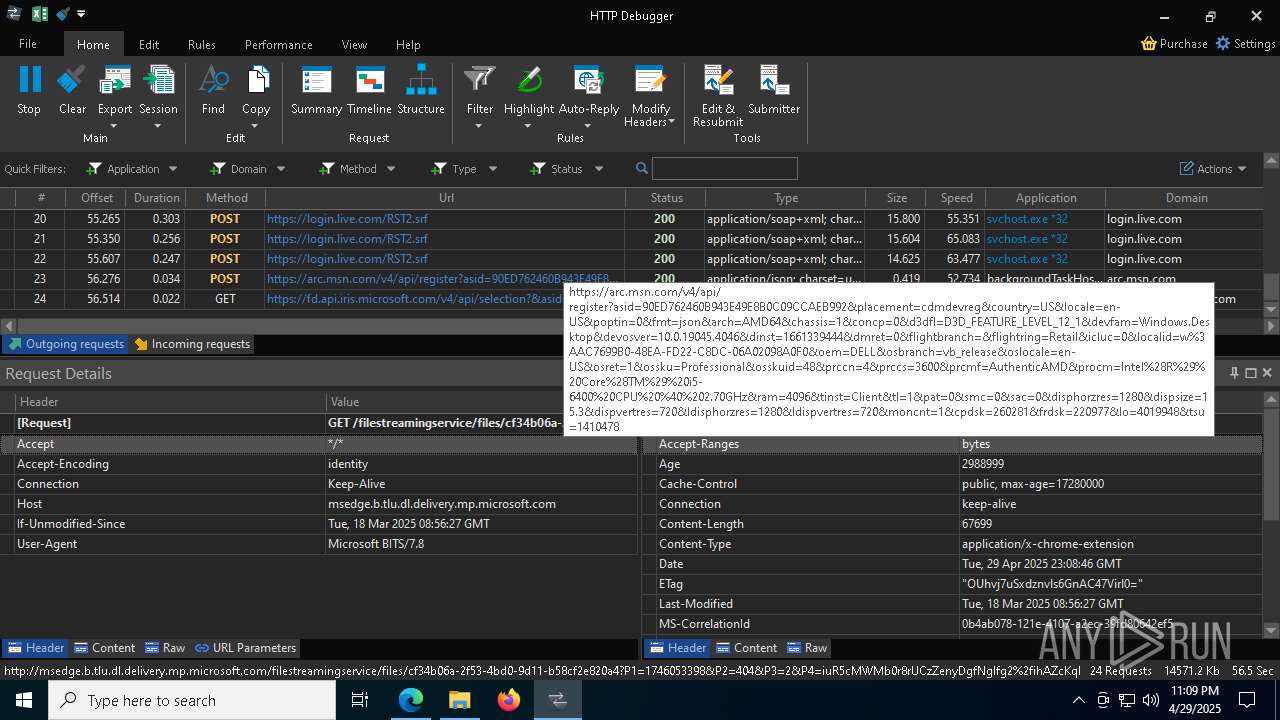
Task: Open Microsoft Edge from taskbar
Action: [411, 700]
